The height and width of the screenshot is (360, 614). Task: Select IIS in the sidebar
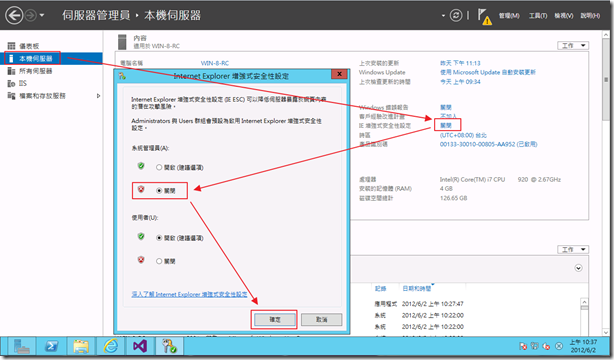[23, 83]
